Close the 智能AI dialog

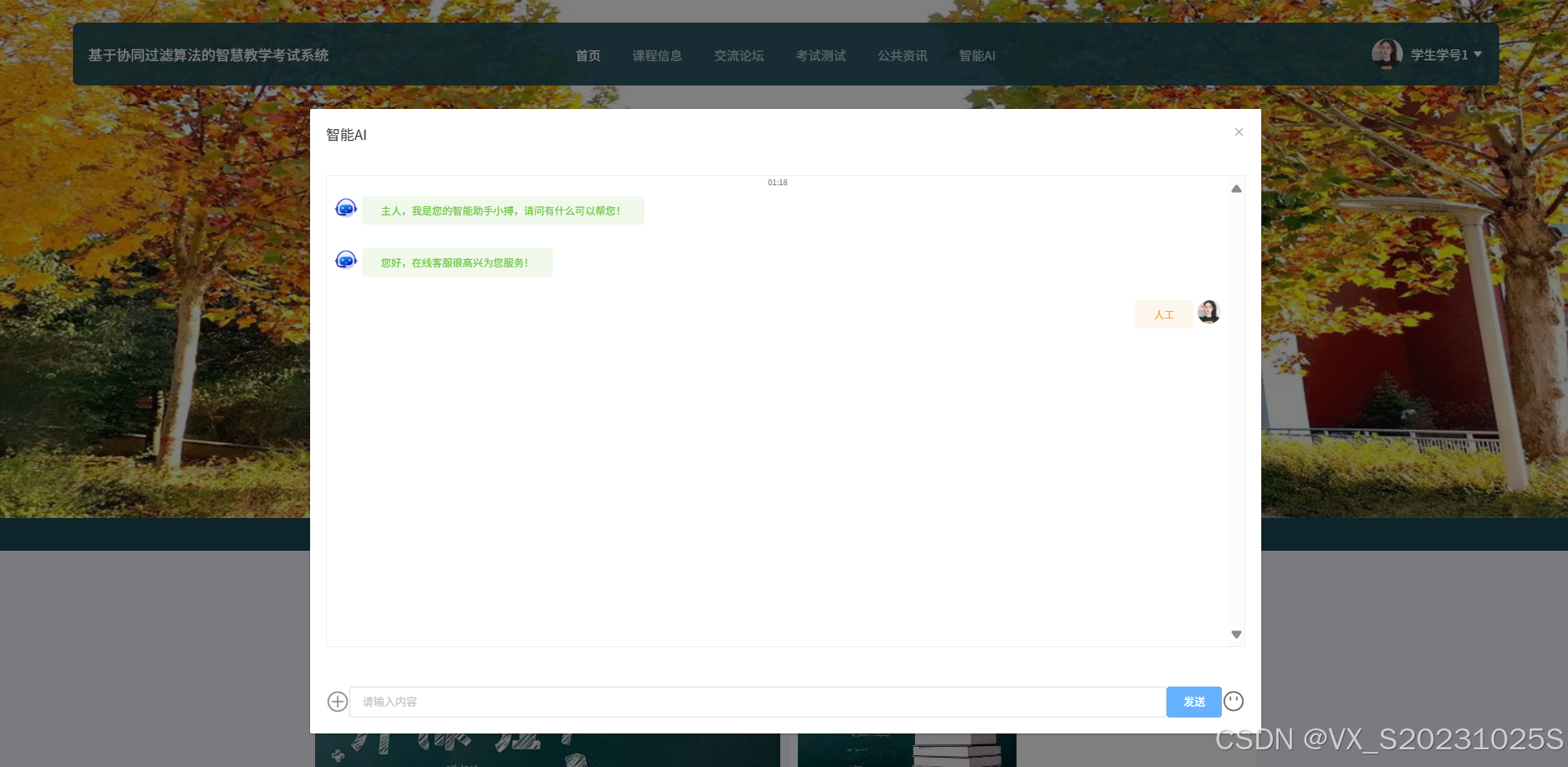(x=1239, y=132)
